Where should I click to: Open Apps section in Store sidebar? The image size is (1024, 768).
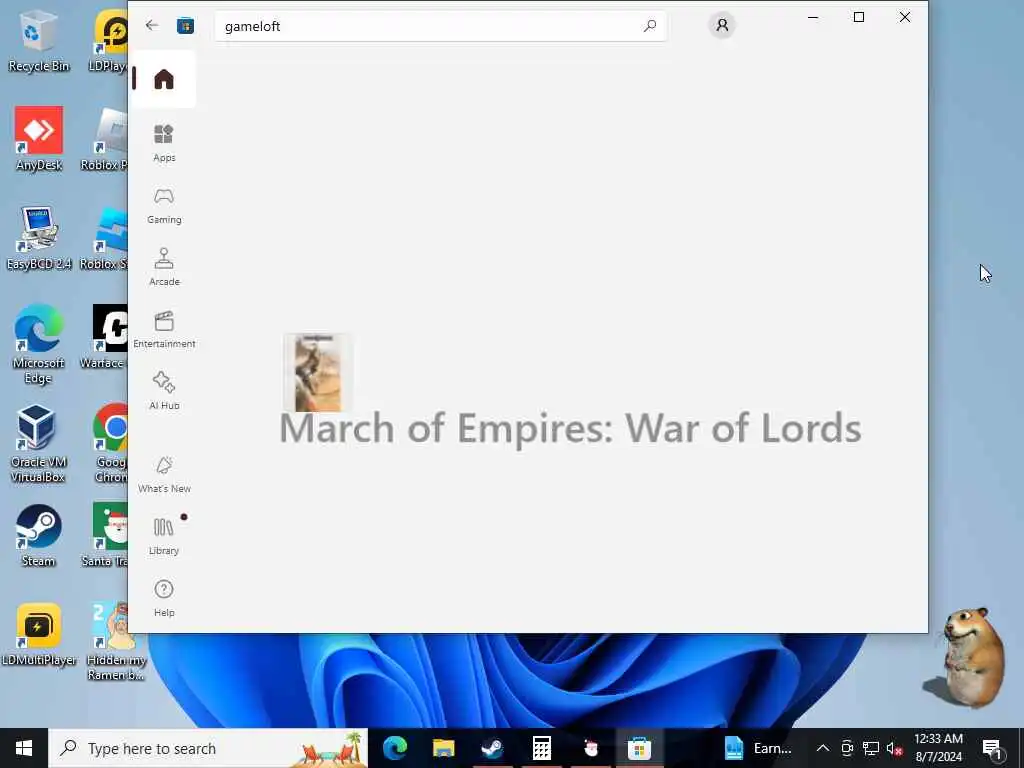(x=164, y=143)
